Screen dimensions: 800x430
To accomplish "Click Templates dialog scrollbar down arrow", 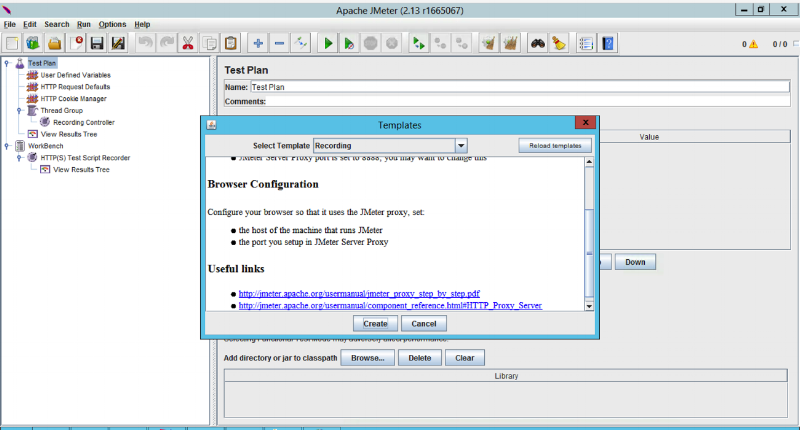I will tap(589, 306).
